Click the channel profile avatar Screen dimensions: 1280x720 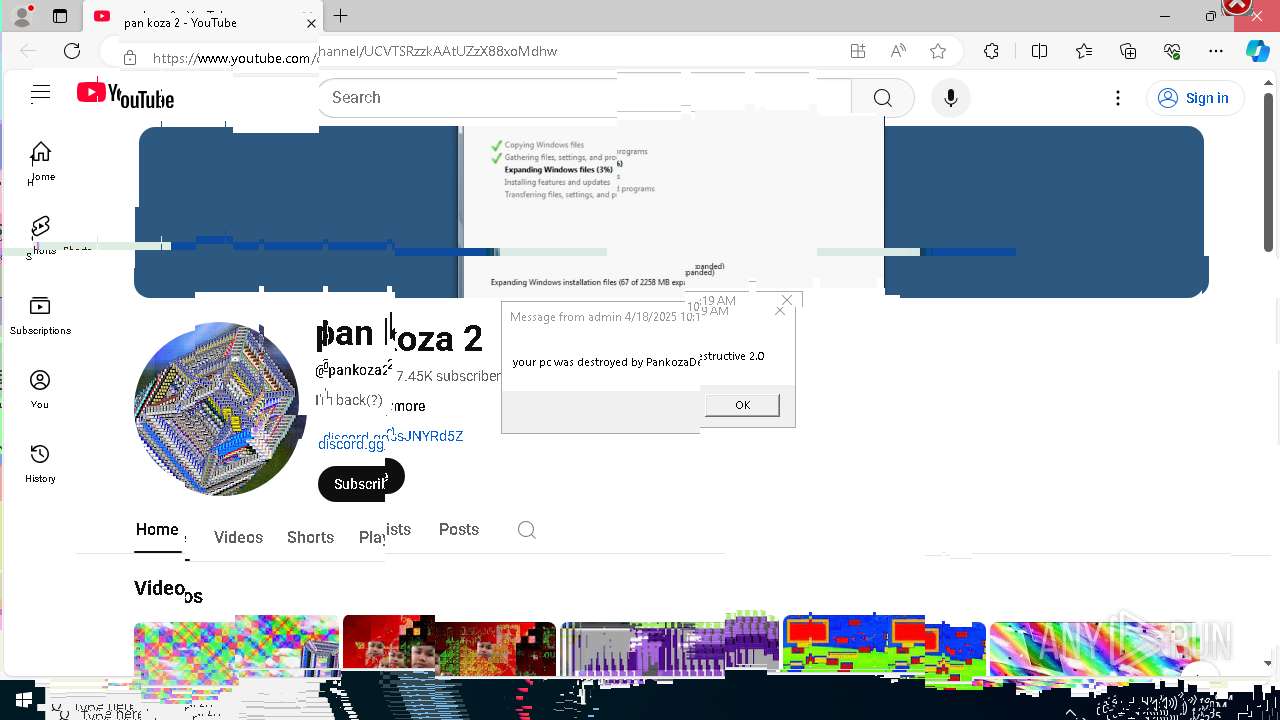click(218, 408)
